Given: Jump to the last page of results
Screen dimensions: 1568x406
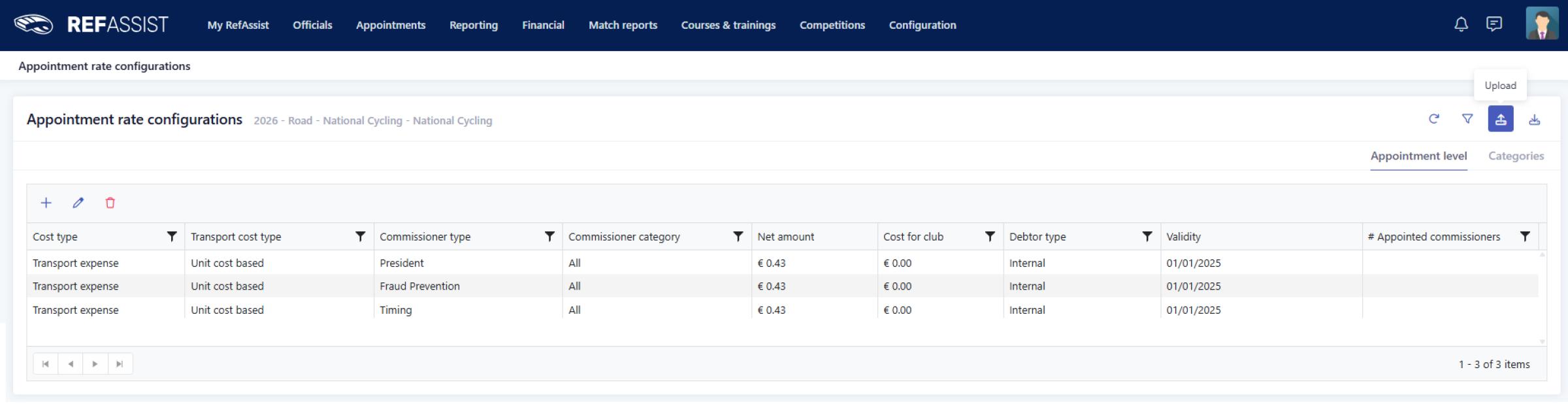Looking at the screenshot, I should (120, 364).
